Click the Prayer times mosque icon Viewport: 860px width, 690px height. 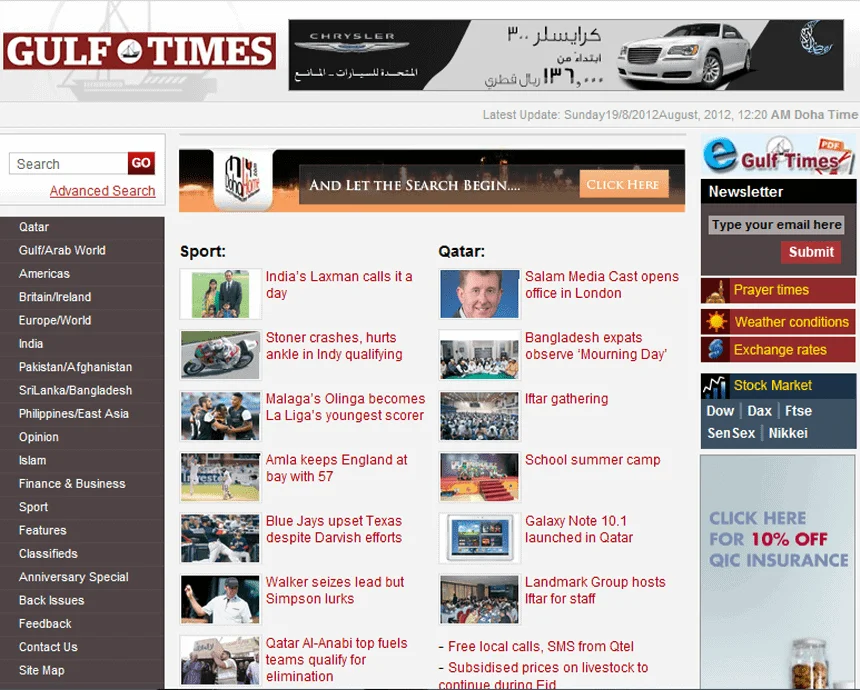point(715,291)
